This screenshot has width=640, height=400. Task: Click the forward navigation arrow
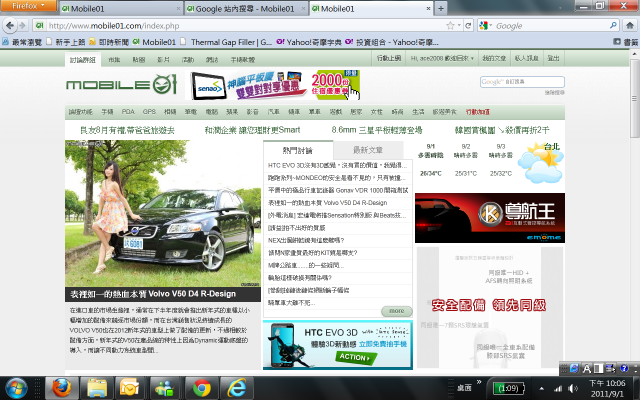point(22,25)
